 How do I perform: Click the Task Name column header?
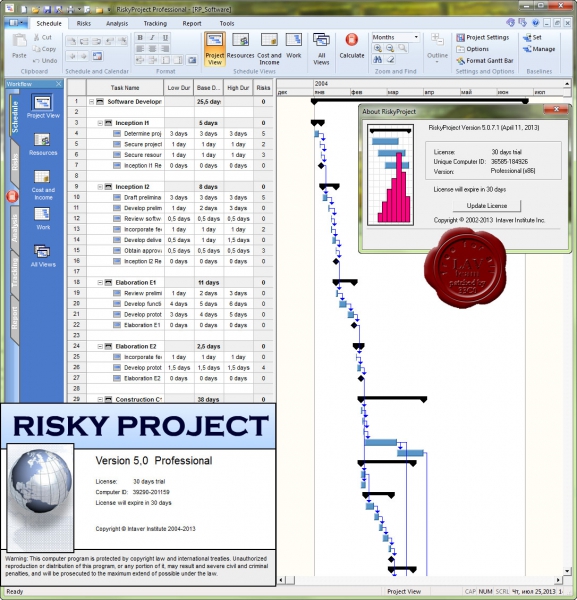click(x=125, y=88)
